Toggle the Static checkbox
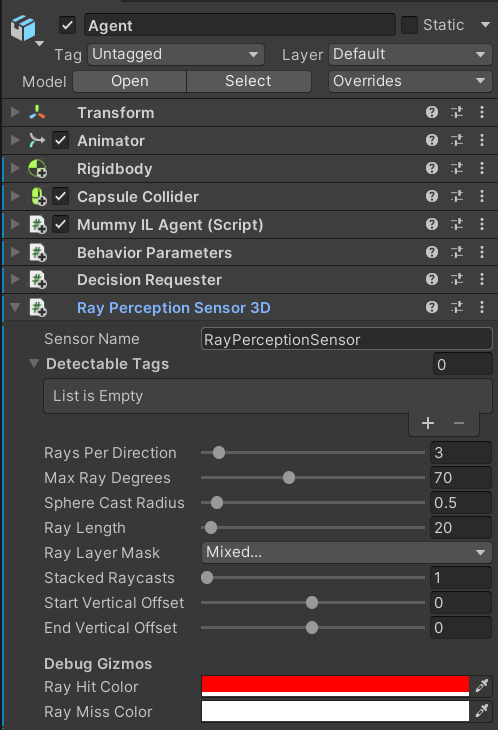 coord(409,25)
